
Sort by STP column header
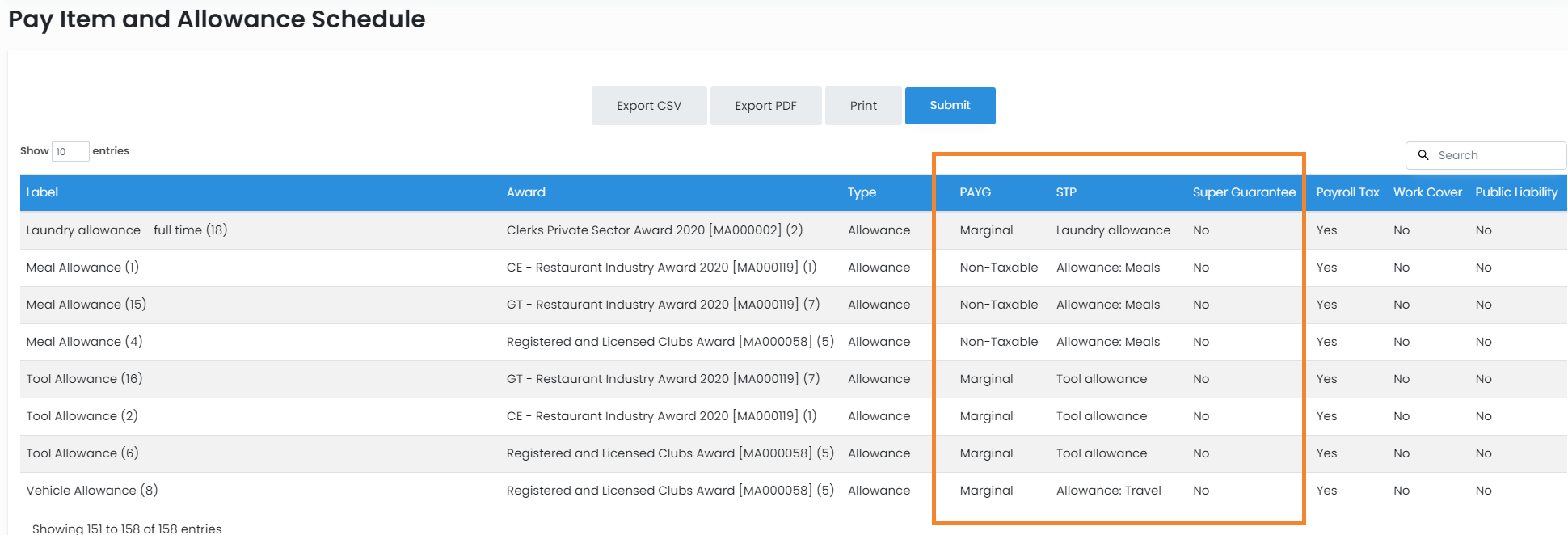[1066, 192]
